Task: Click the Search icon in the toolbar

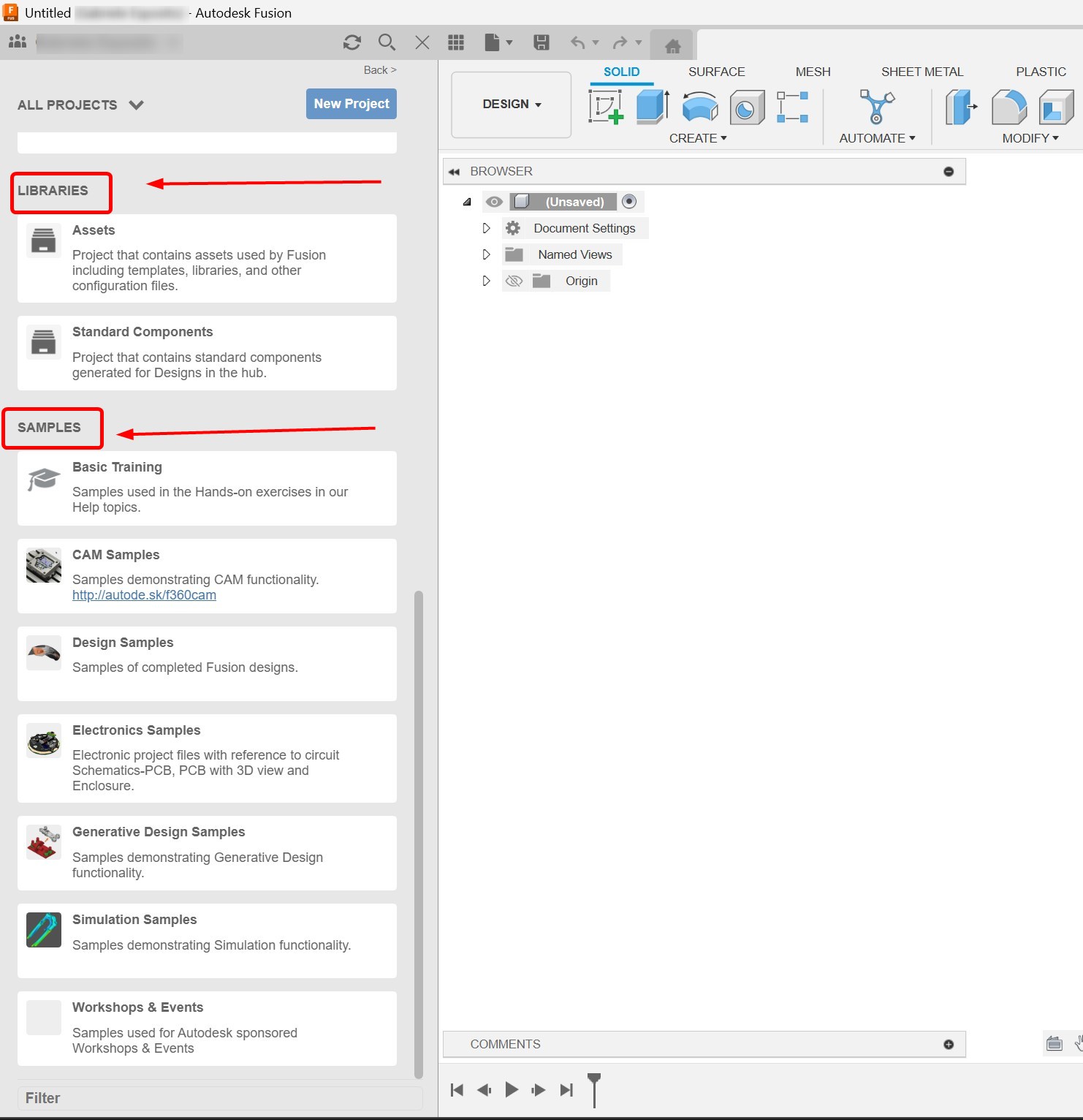Action: [x=387, y=42]
